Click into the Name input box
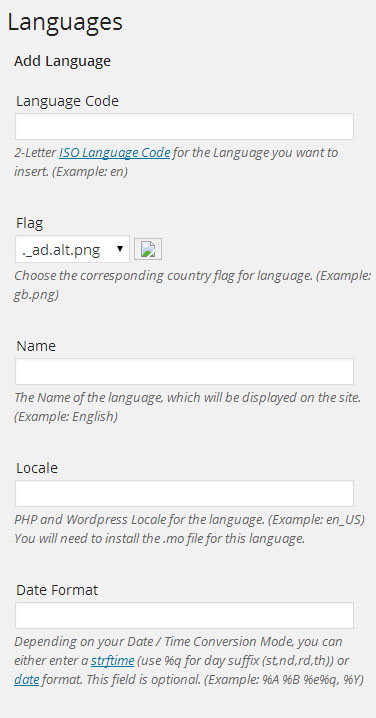Screen dimensions: 376x718 coord(184,371)
